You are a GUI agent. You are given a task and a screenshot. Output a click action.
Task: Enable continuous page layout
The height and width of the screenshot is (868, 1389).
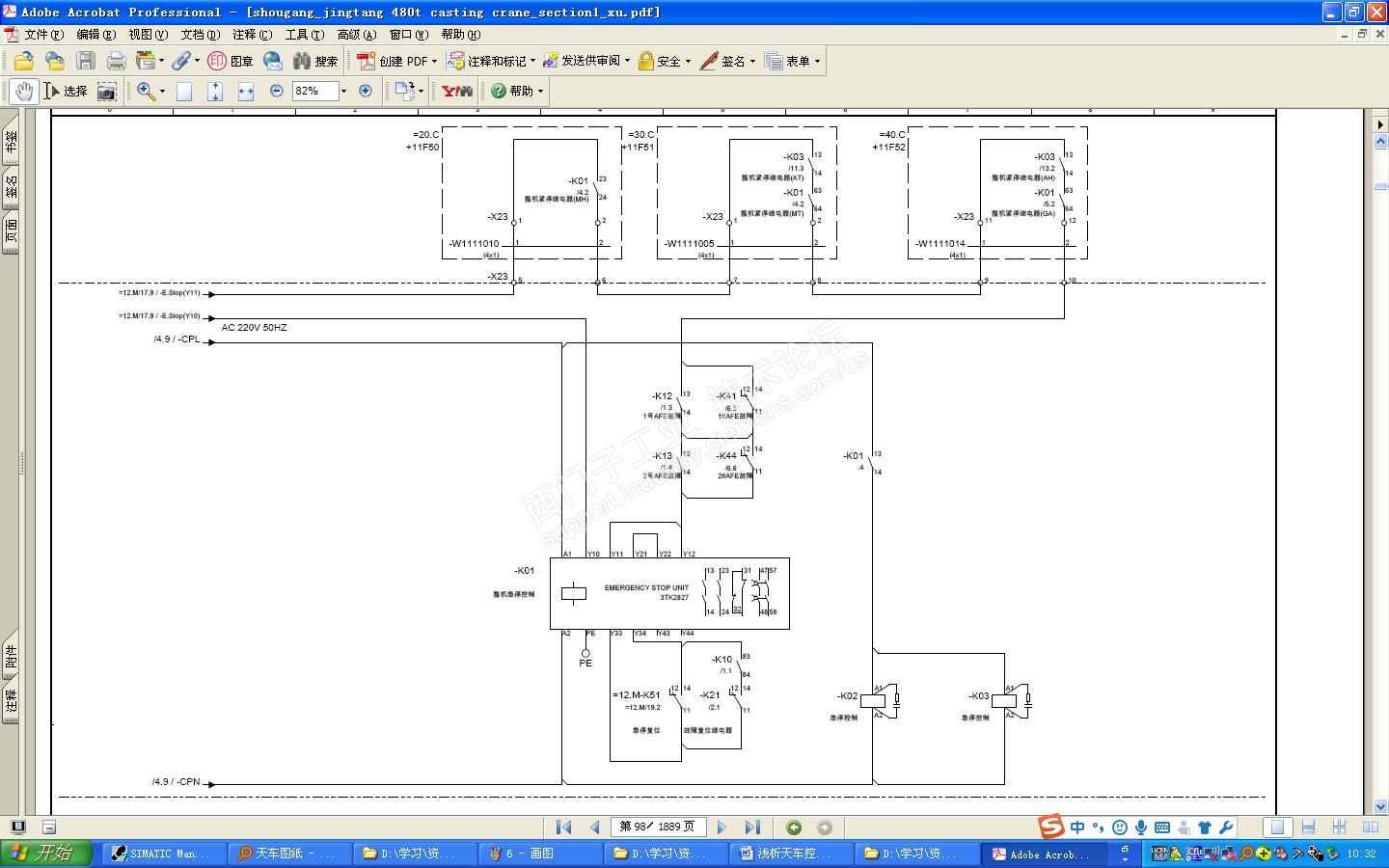(1308, 827)
